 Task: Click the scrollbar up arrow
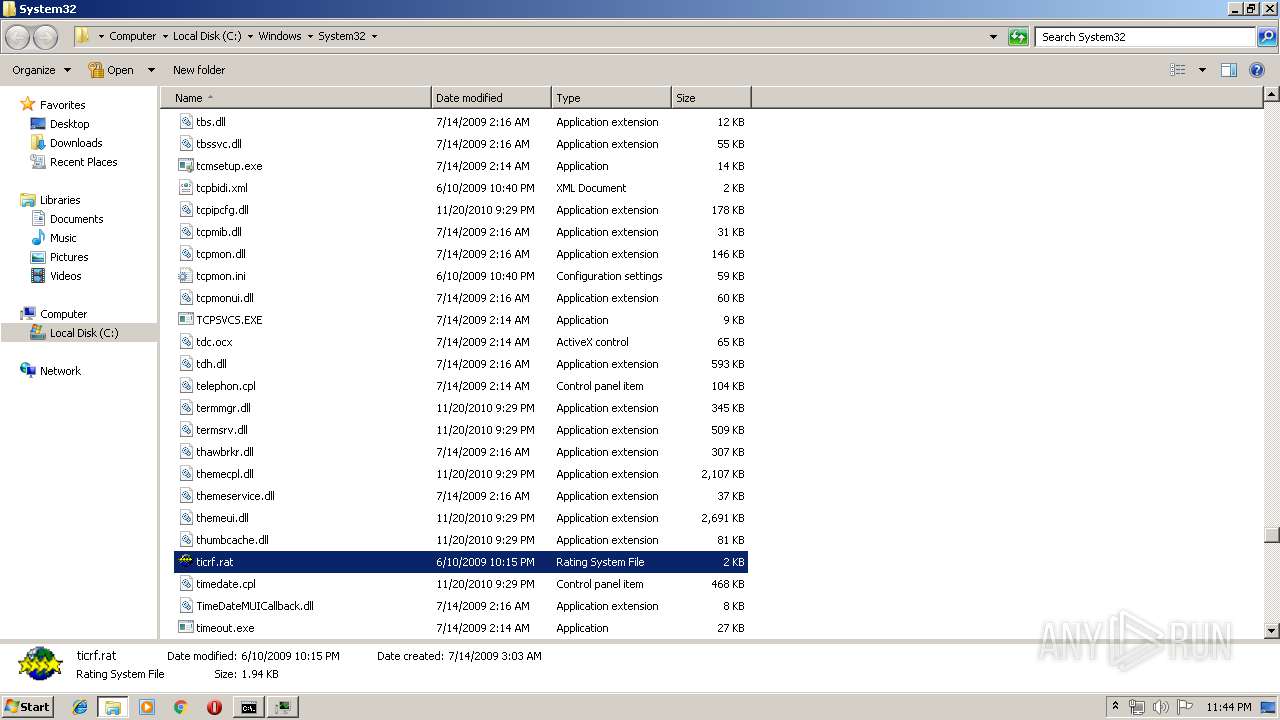pyautogui.click(x=1271, y=95)
